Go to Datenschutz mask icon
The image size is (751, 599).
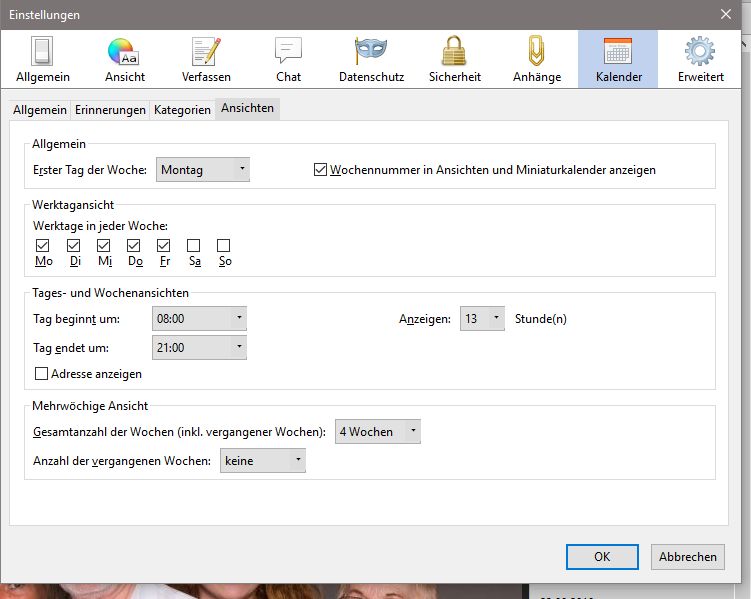click(371, 59)
